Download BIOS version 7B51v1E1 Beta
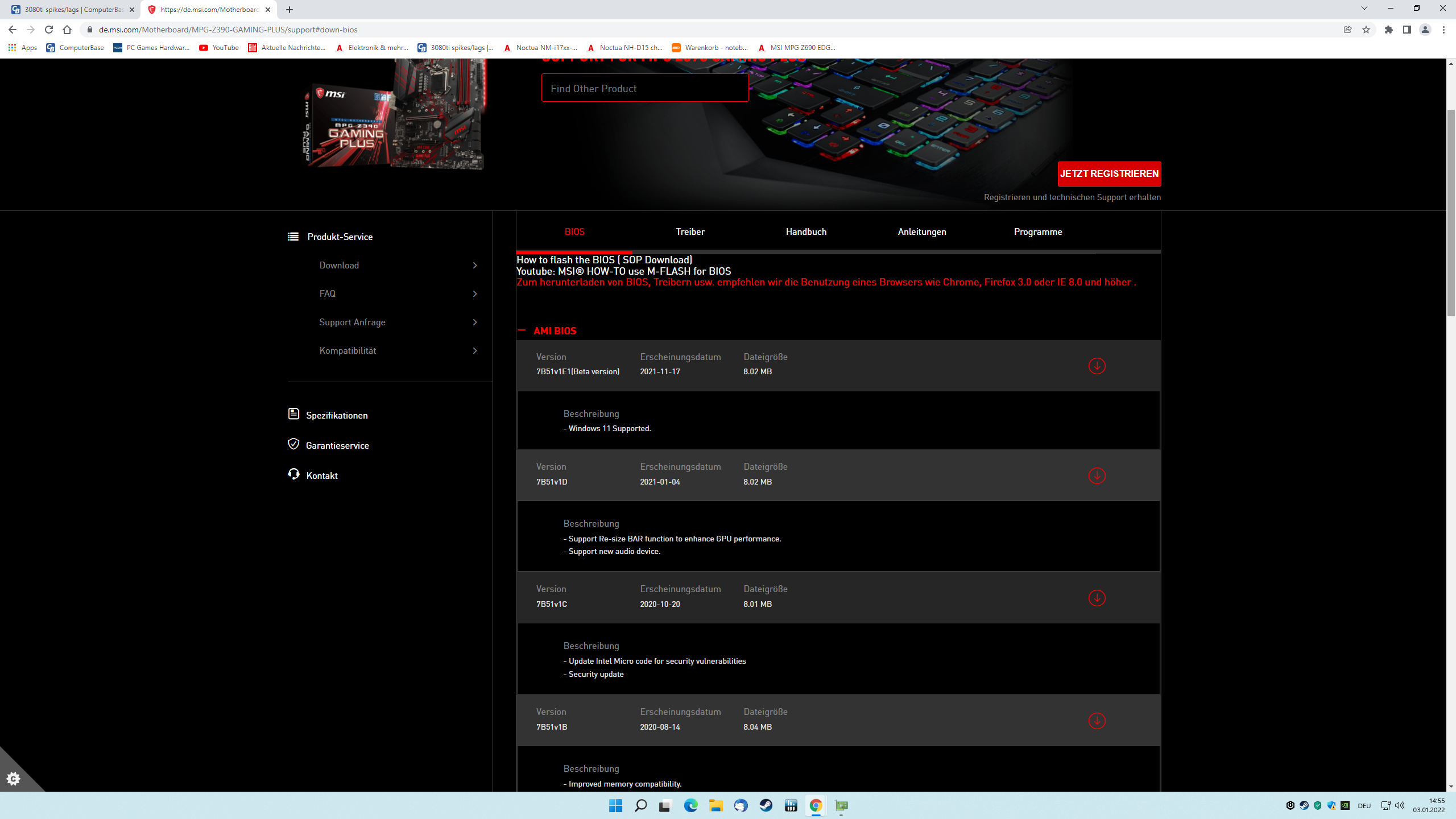Viewport: 1456px width, 819px height. (1097, 366)
